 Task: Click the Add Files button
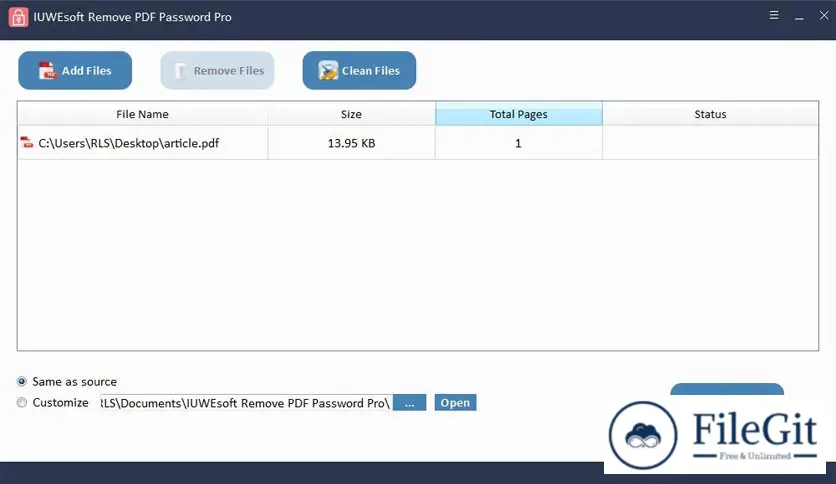[x=75, y=70]
